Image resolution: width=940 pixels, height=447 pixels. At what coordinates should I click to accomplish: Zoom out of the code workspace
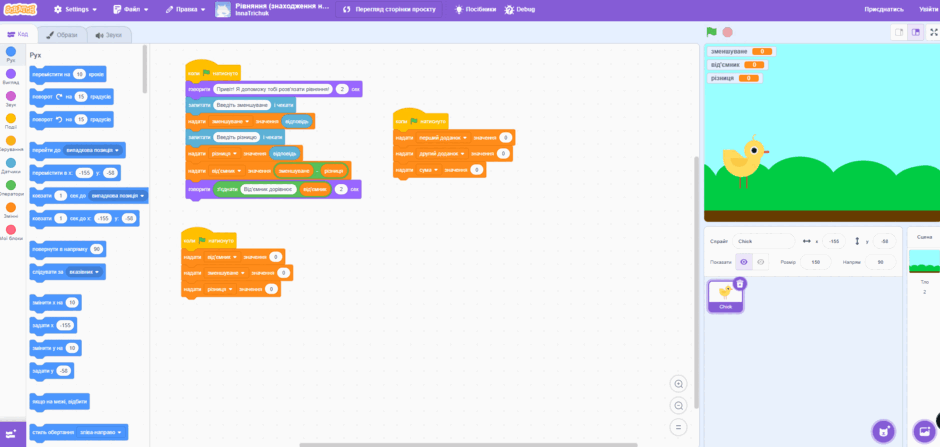tap(679, 406)
